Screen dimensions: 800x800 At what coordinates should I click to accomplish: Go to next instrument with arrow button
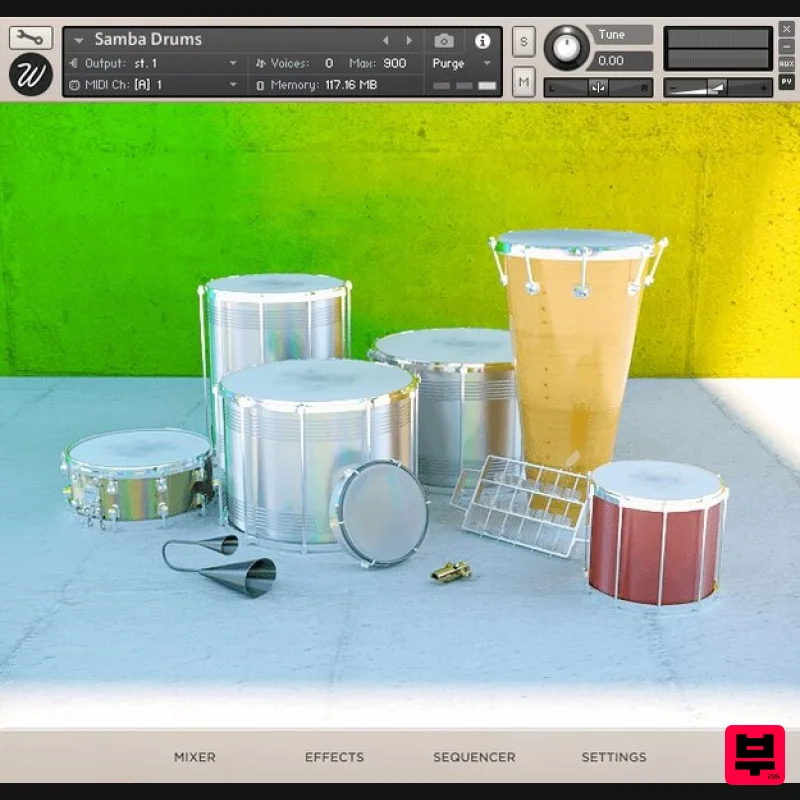pyautogui.click(x=410, y=40)
